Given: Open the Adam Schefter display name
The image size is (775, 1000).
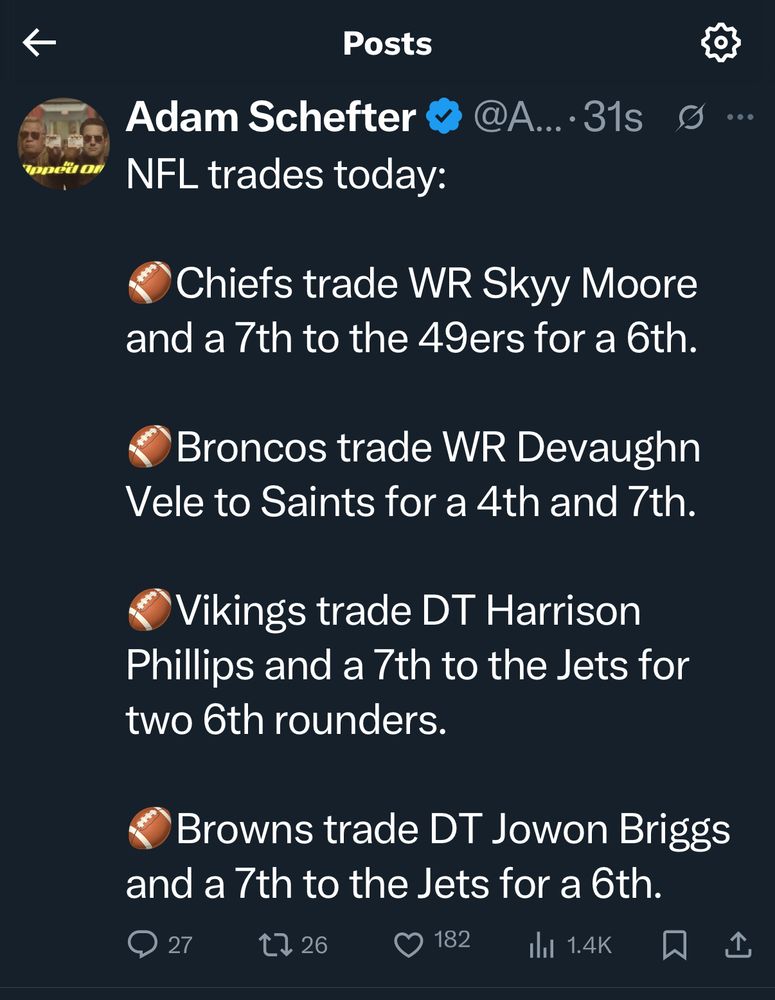Looking at the screenshot, I should [x=271, y=117].
